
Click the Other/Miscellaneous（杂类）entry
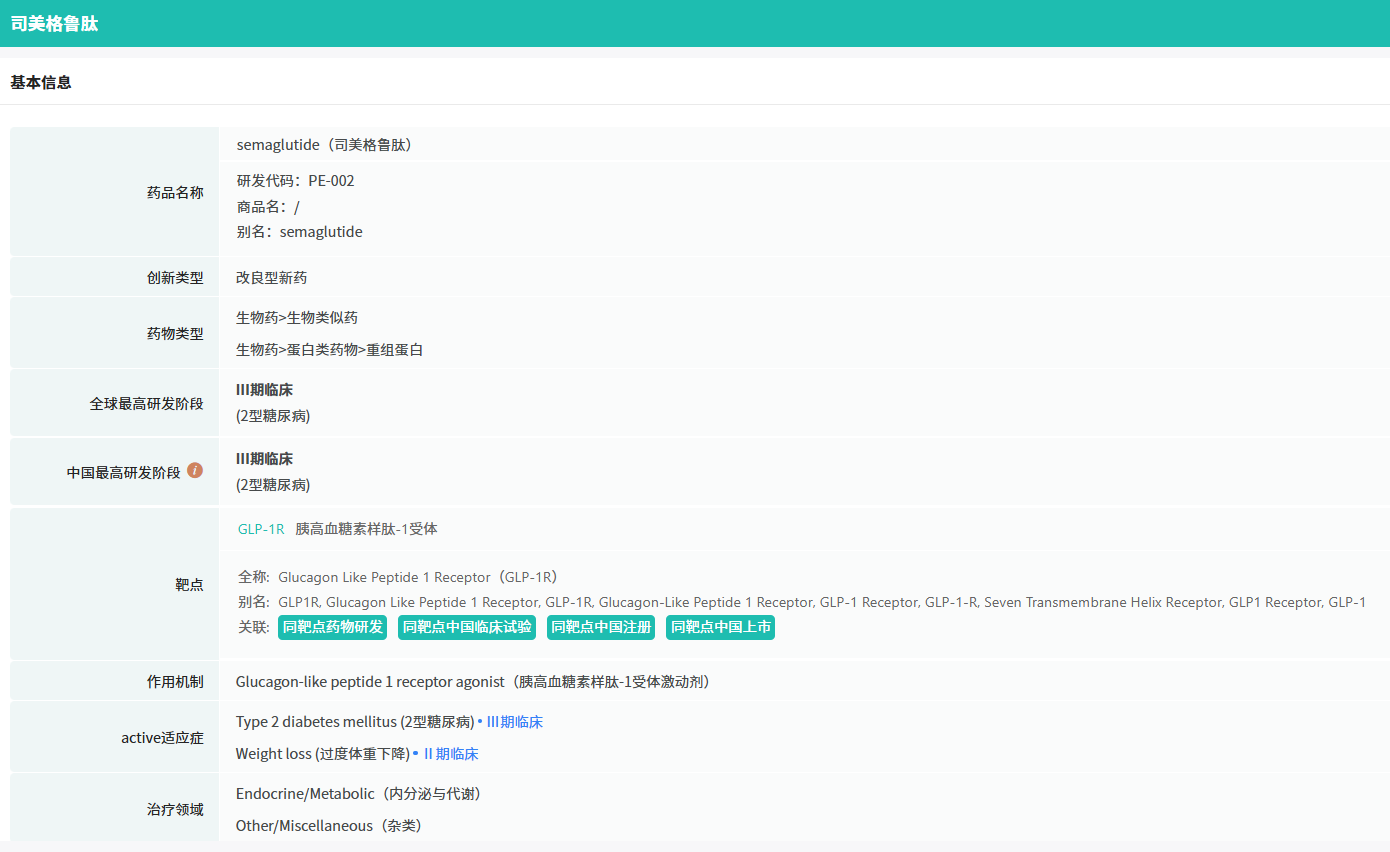click(329, 826)
